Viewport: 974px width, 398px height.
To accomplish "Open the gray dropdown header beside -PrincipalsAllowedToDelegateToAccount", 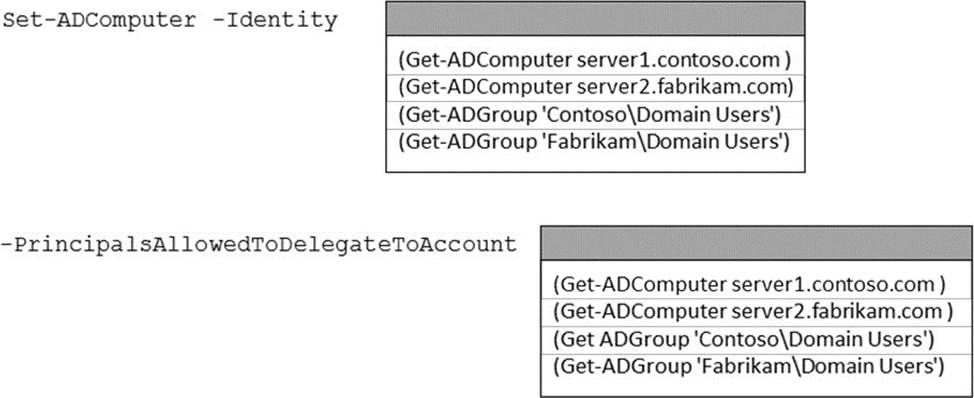I will pyautogui.click(x=757, y=243).
